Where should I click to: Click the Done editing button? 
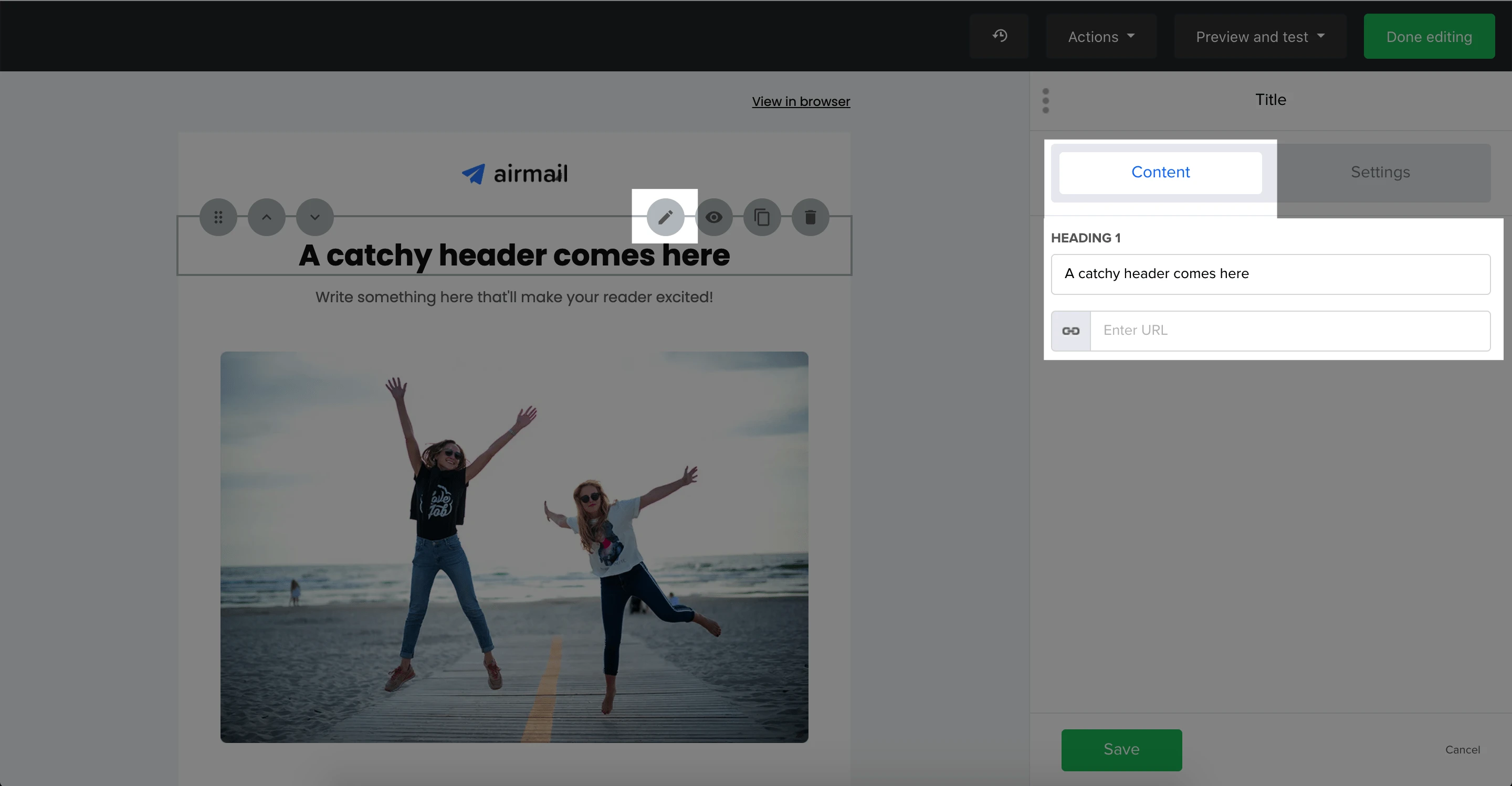coord(1429,36)
